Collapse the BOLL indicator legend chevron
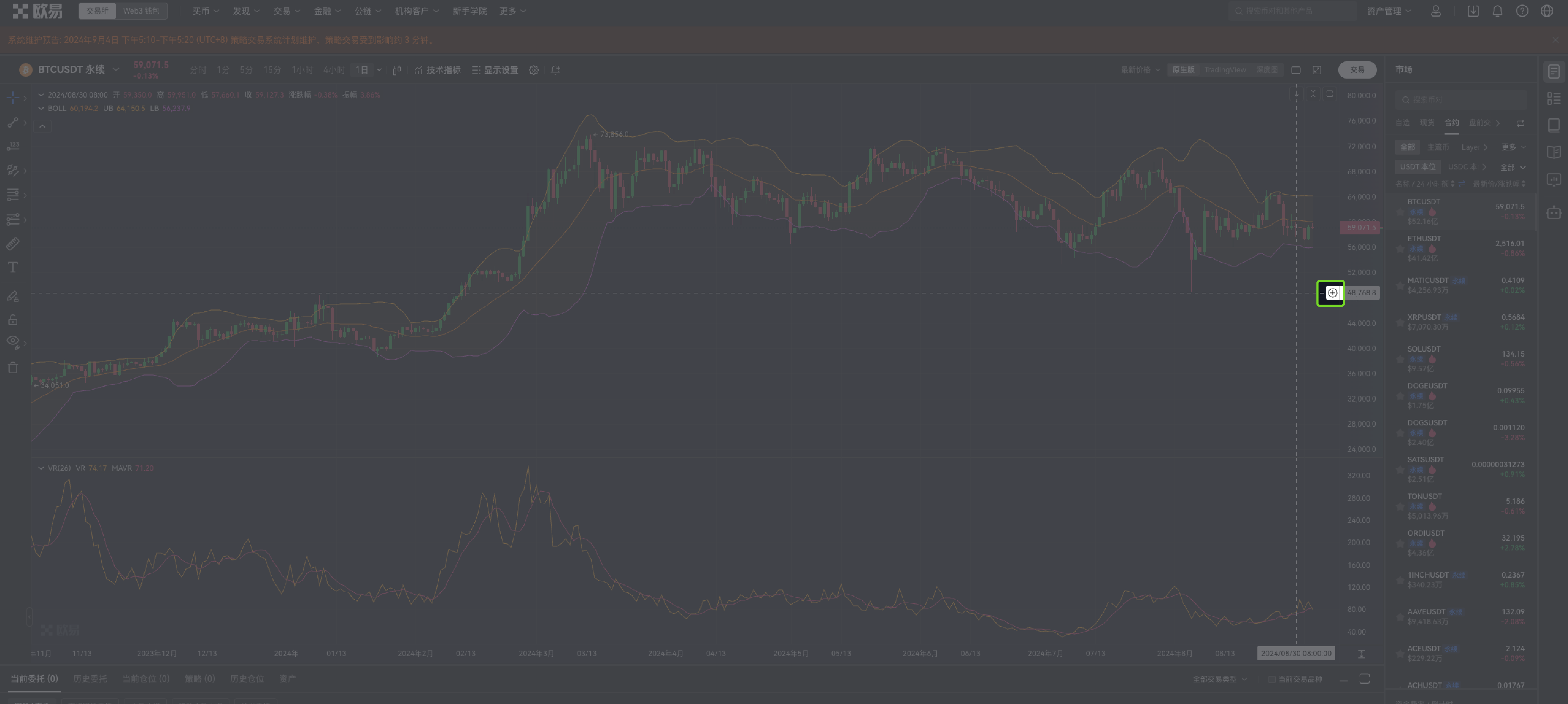Image resolution: width=1568 pixels, height=704 pixels. click(x=41, y=108)
